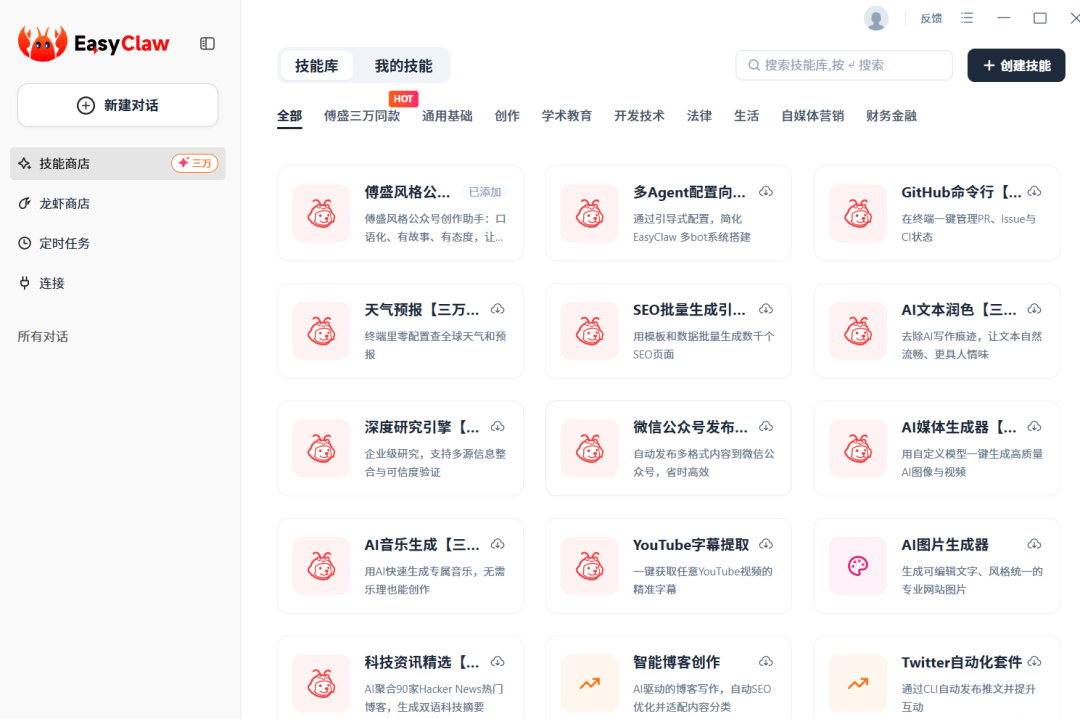Collapse the sidebar with the panel toggle icon

tap(207, 43)
